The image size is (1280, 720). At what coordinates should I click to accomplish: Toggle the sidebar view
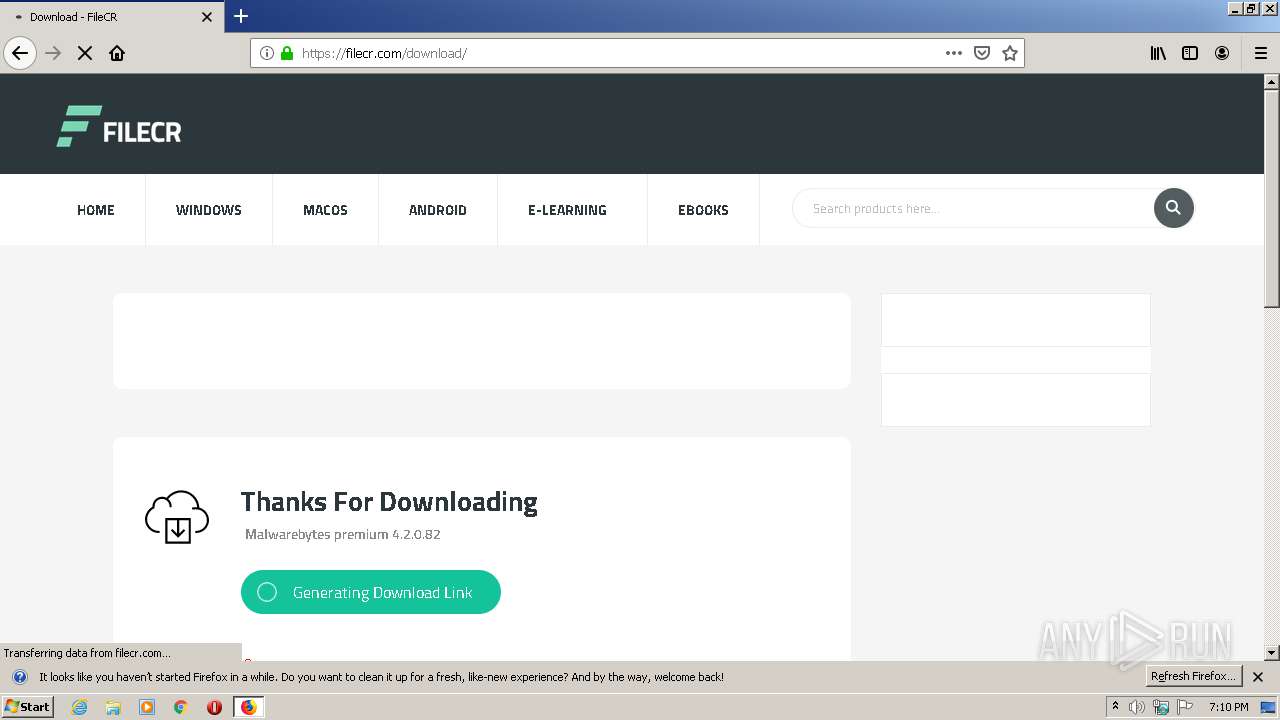click(x=1190, y=53)
